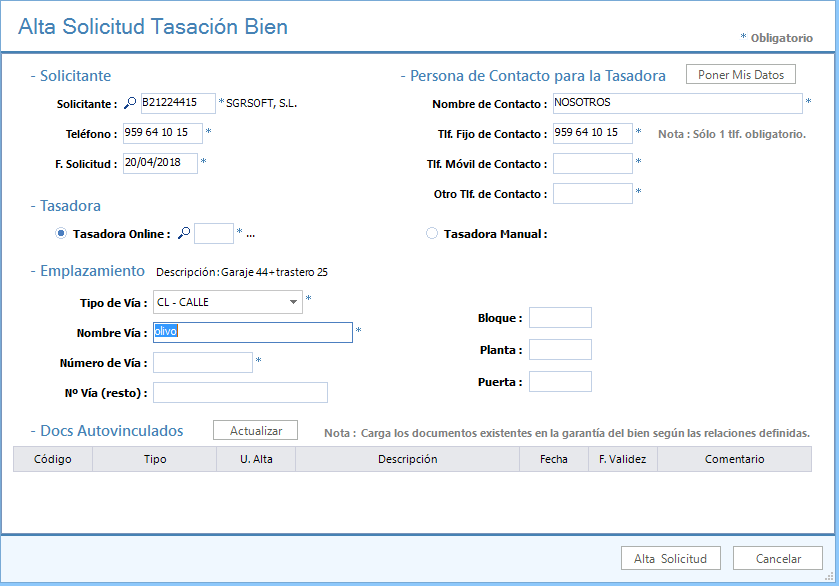This screenshot has width=839, height=586.
Task: Click the Fecha column header
Action: click(554, 459)
